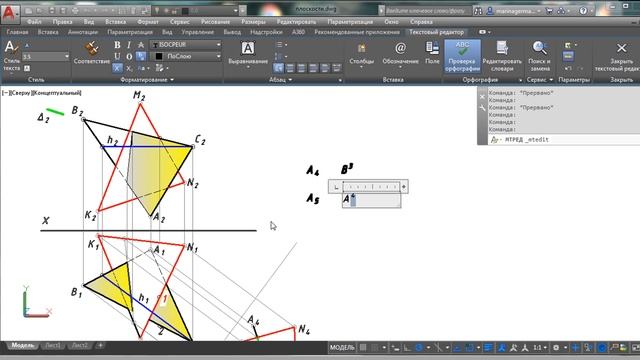Click Поле insert field tool
This screenshot has width=640, height=360.
pyautogui.click(x=432, y=53)
